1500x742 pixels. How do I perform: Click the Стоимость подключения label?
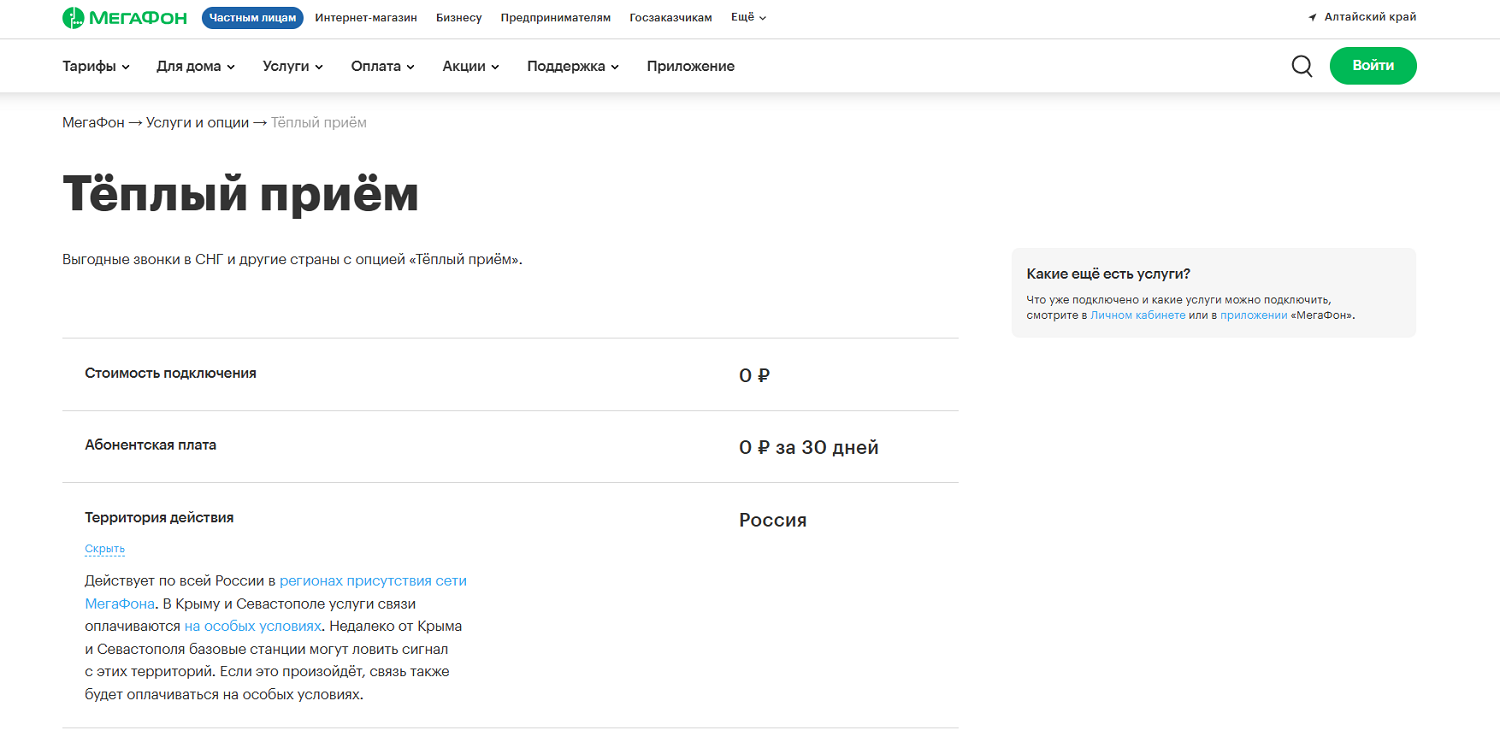171,373
